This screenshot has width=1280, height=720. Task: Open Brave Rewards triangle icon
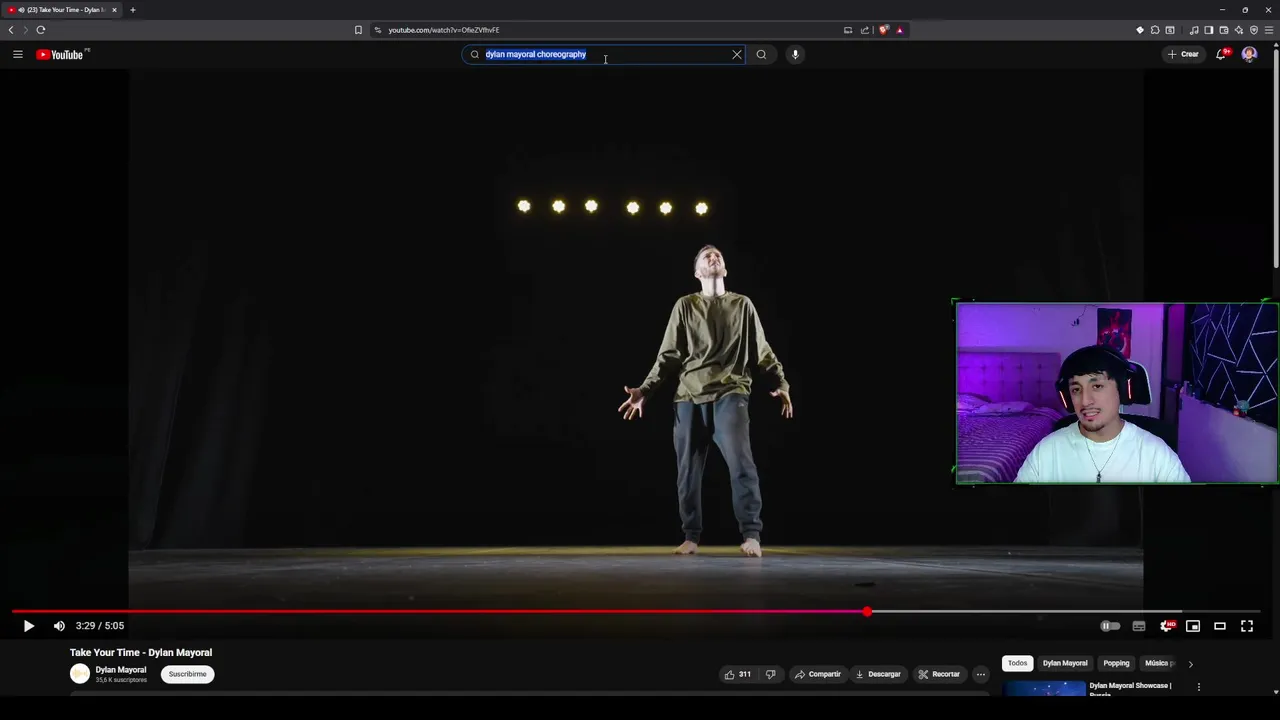[x=899, y=30]
